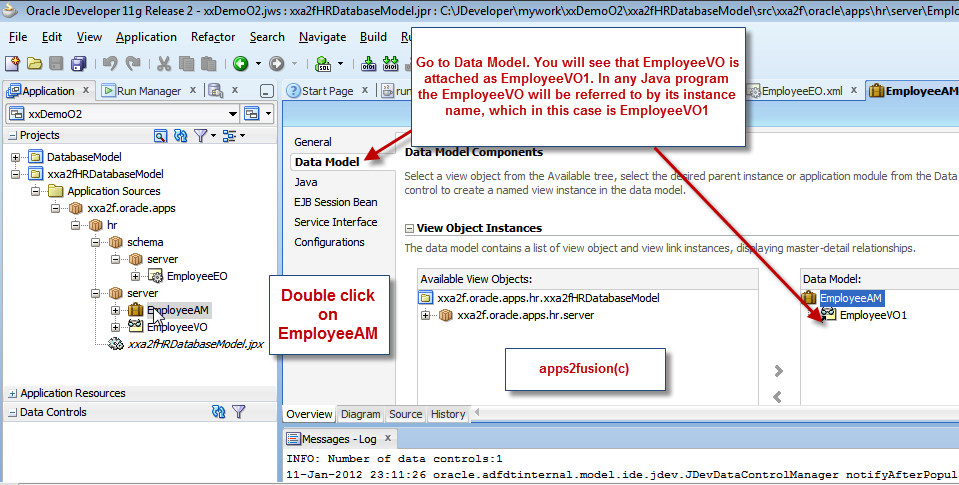The width and height of the screenshot is (959, 485).
Task: Click the Open folder toolbar icon
Action: (x=34, y=63)
